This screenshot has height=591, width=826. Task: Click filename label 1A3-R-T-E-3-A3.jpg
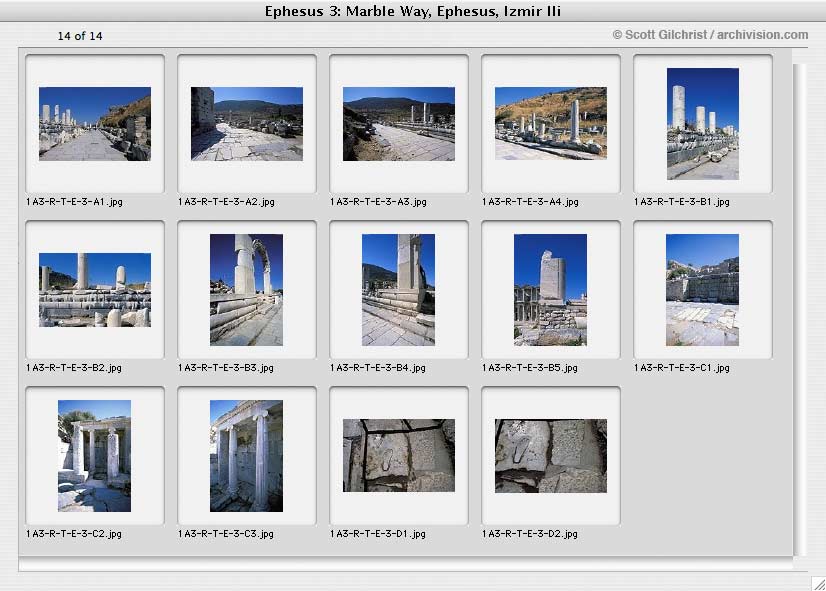tap(378, 202)
